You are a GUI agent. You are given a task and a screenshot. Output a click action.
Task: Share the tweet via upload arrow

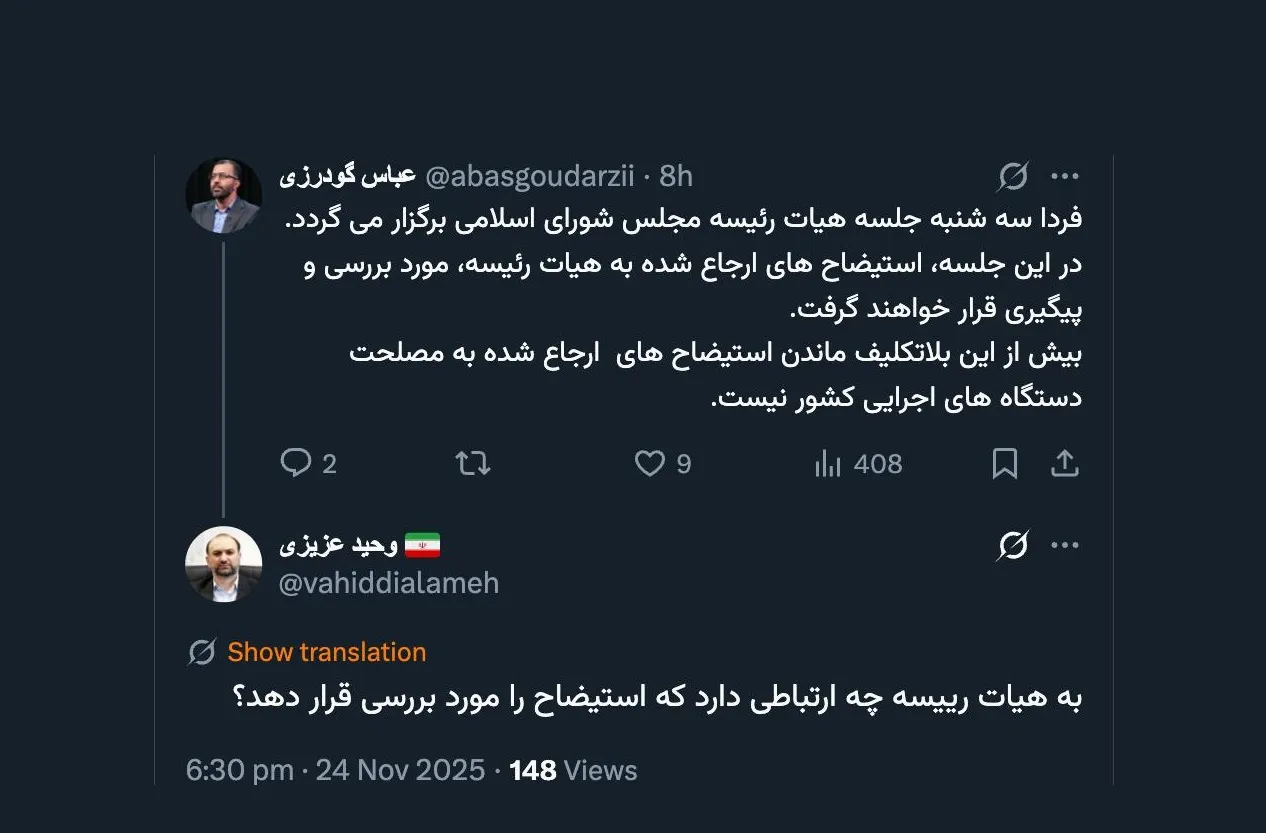[x=1066, y=463]
